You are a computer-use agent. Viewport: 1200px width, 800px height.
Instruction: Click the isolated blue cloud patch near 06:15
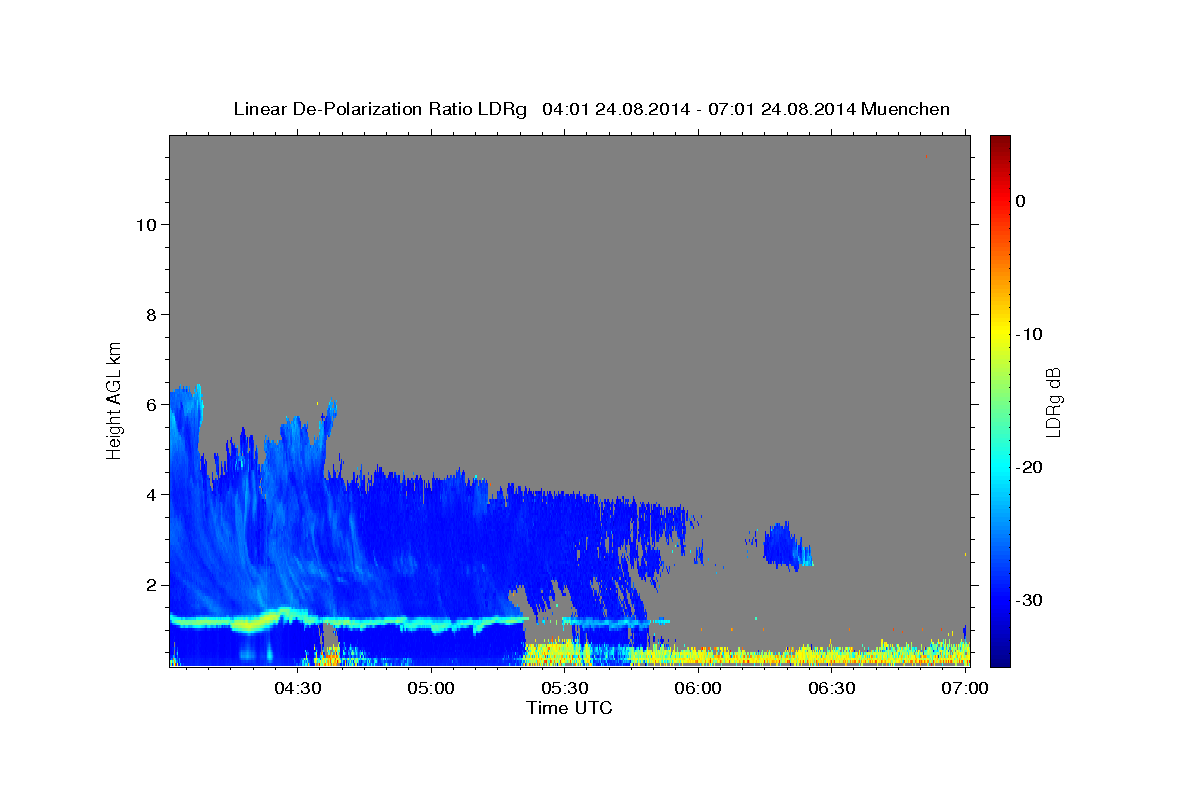click(786, 546)
